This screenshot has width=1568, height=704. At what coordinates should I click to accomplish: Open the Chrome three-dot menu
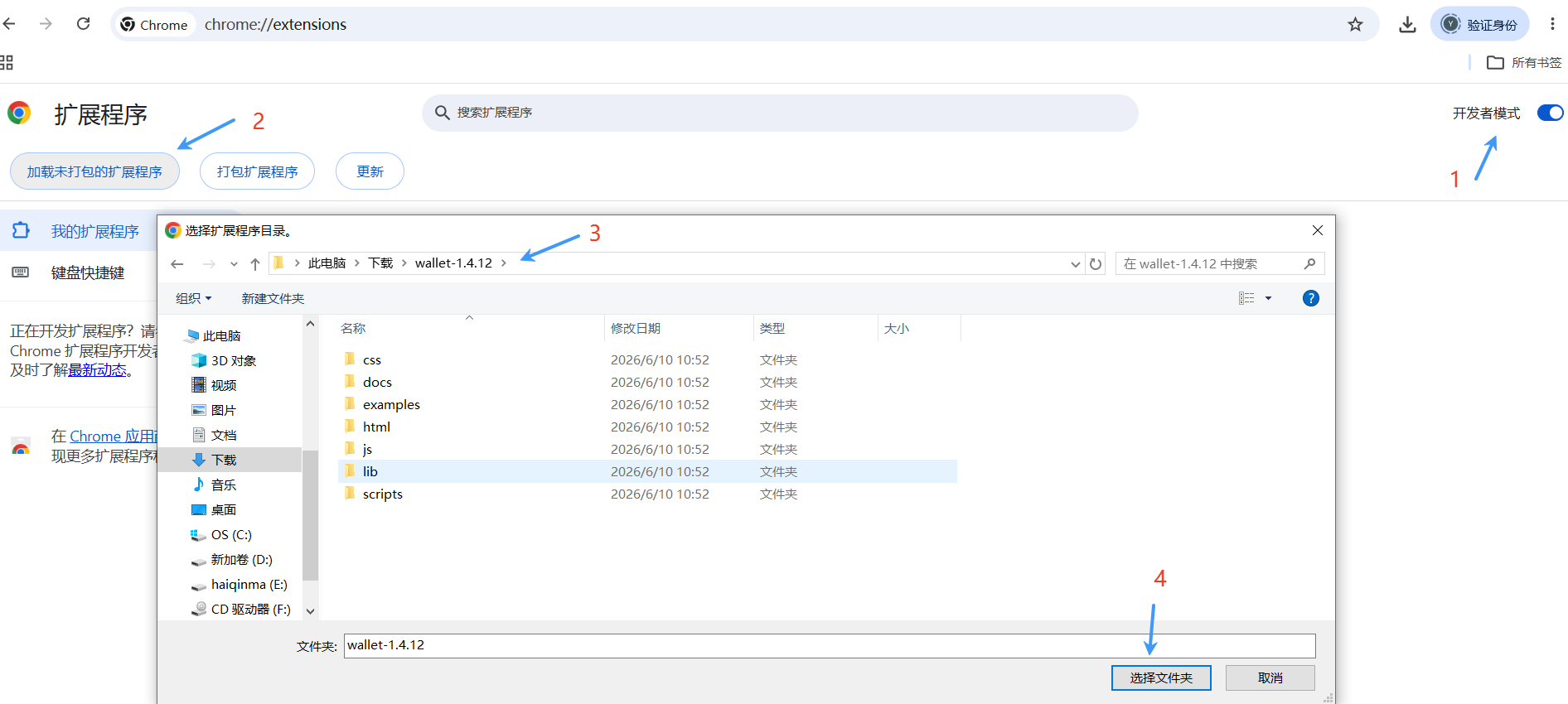coord(1552,25)
